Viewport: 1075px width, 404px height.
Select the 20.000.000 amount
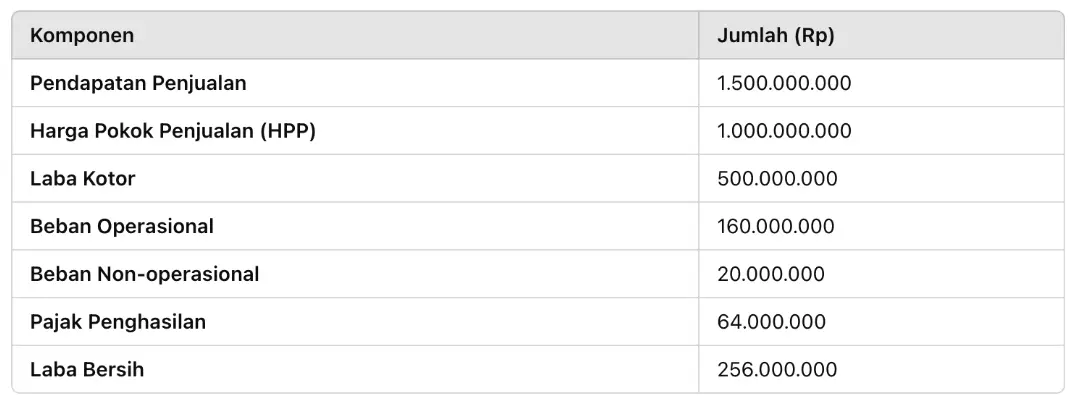pos(771,274)
